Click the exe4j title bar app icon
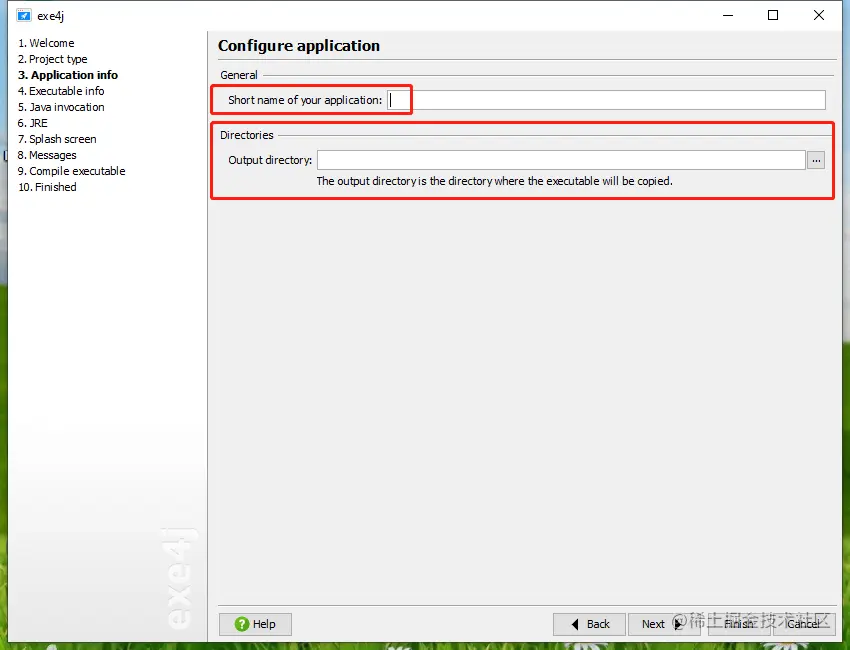The width and height of the screenshot is (850, 650). click(x=23, y=16)
